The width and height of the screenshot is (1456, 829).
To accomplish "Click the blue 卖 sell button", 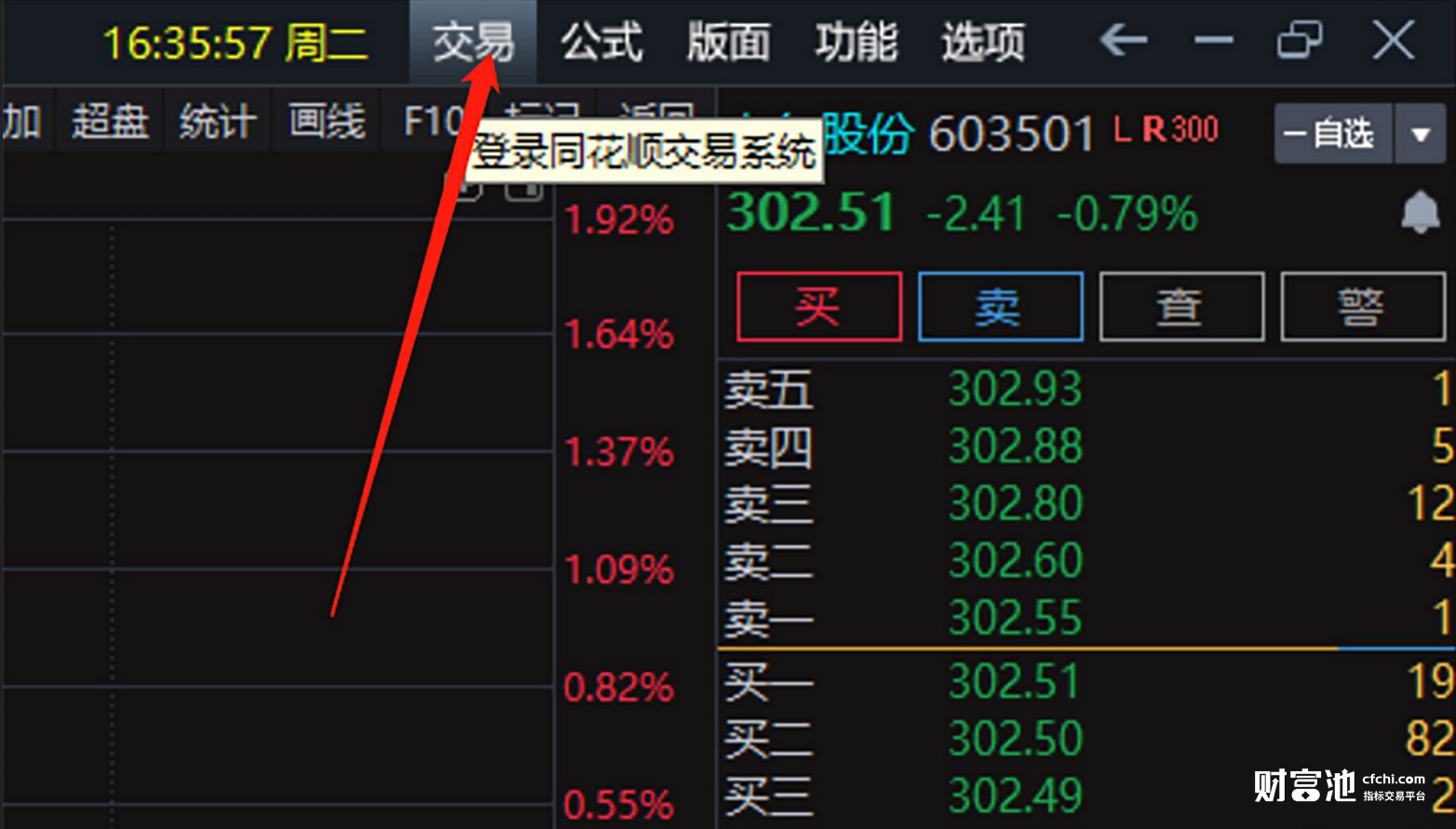I will click(x=1001, y=306).
